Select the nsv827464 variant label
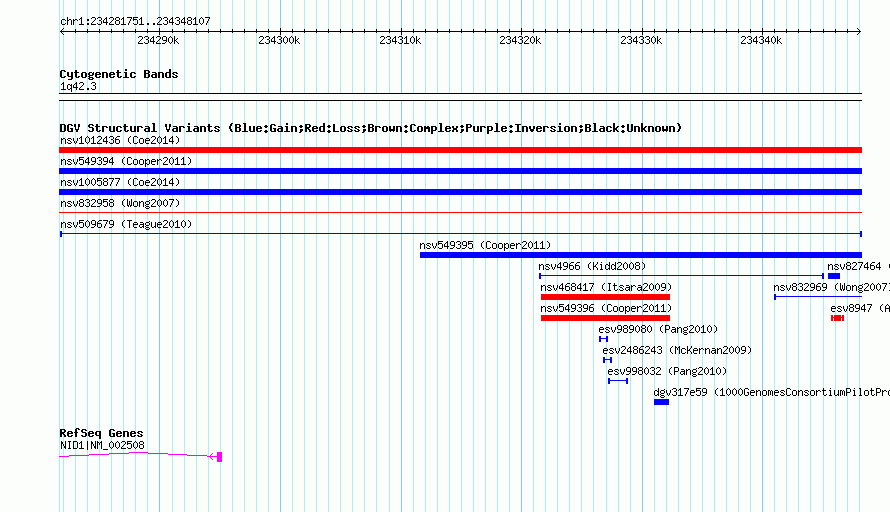This screenshot has height=512, width=890. coord(858,266)
